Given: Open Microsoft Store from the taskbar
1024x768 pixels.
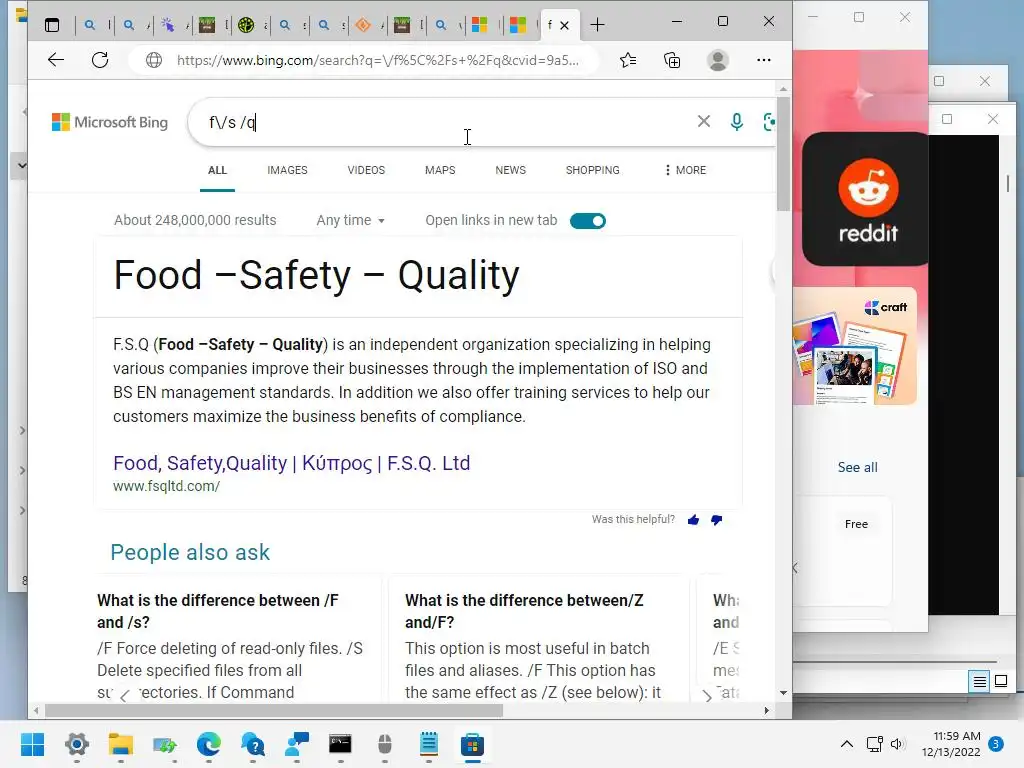Looking at the screenshot, I should click(472, 744).
